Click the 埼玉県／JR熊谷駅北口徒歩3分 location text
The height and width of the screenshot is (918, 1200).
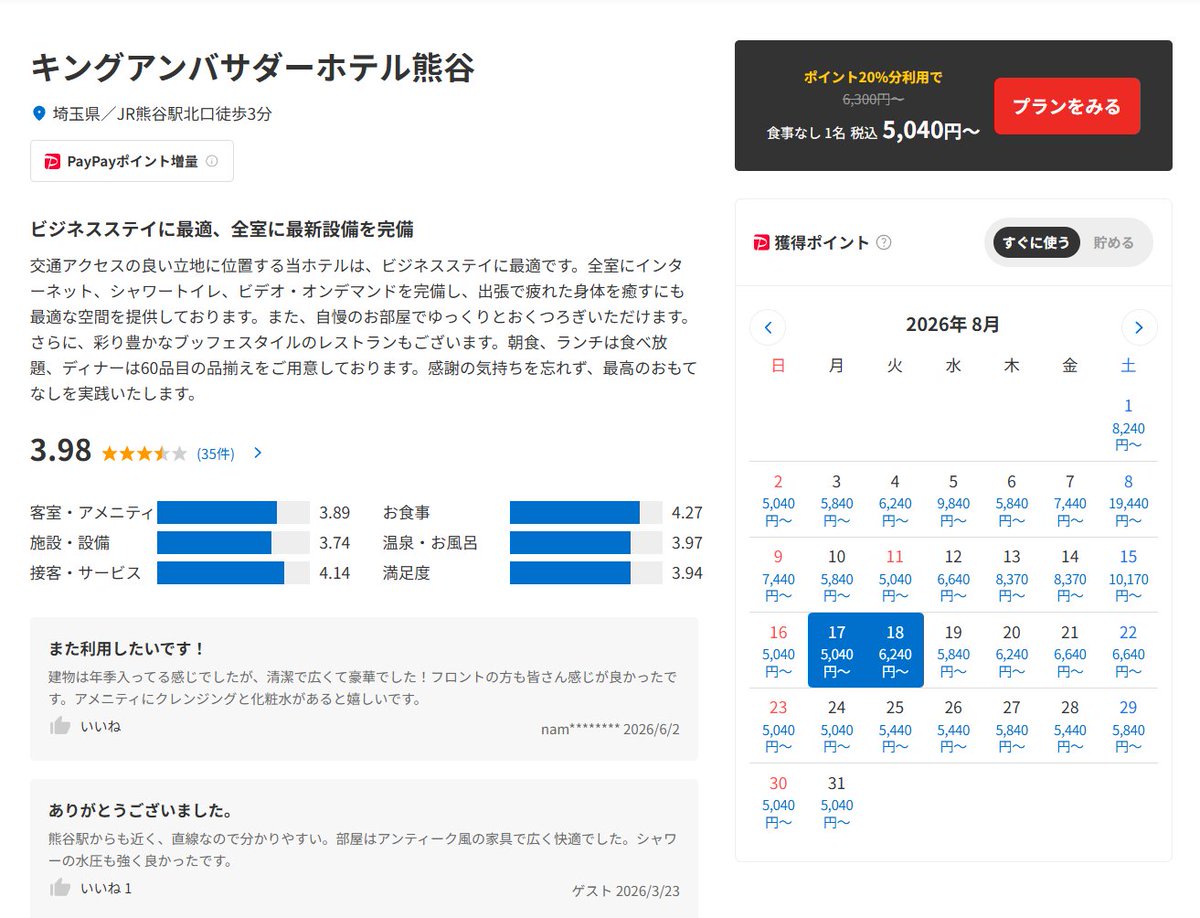tap(162, 114)
